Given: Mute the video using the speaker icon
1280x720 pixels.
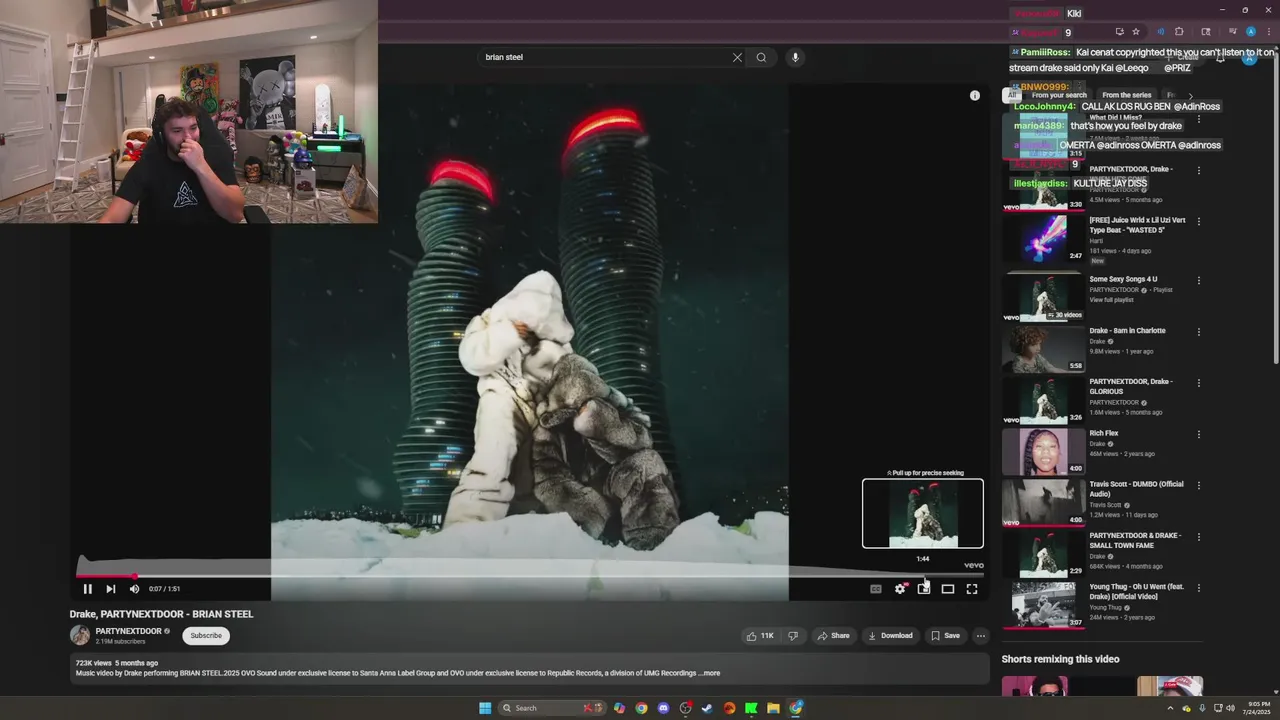Looking at the screenshot, I should tap(134, 589).
